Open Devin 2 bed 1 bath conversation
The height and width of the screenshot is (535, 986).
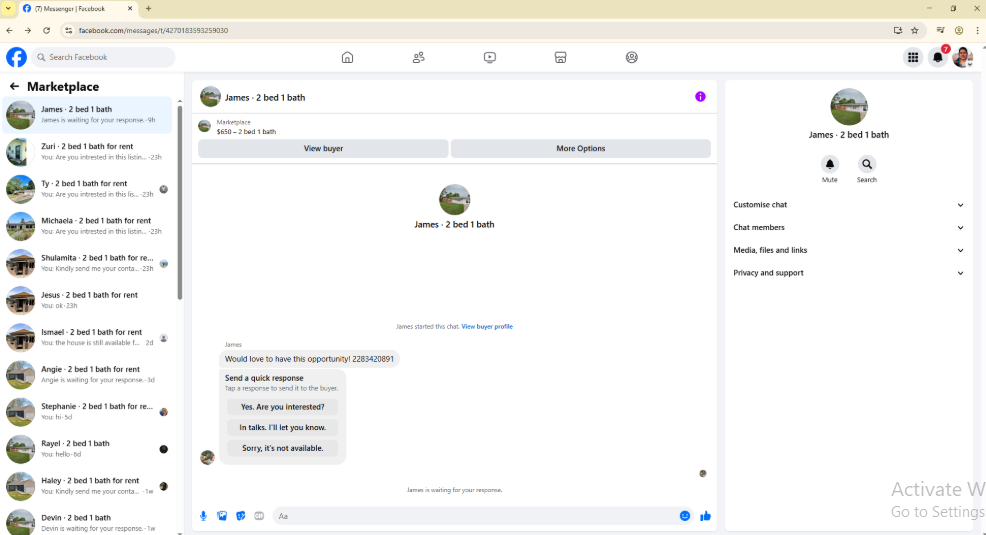tap(87, 521)
